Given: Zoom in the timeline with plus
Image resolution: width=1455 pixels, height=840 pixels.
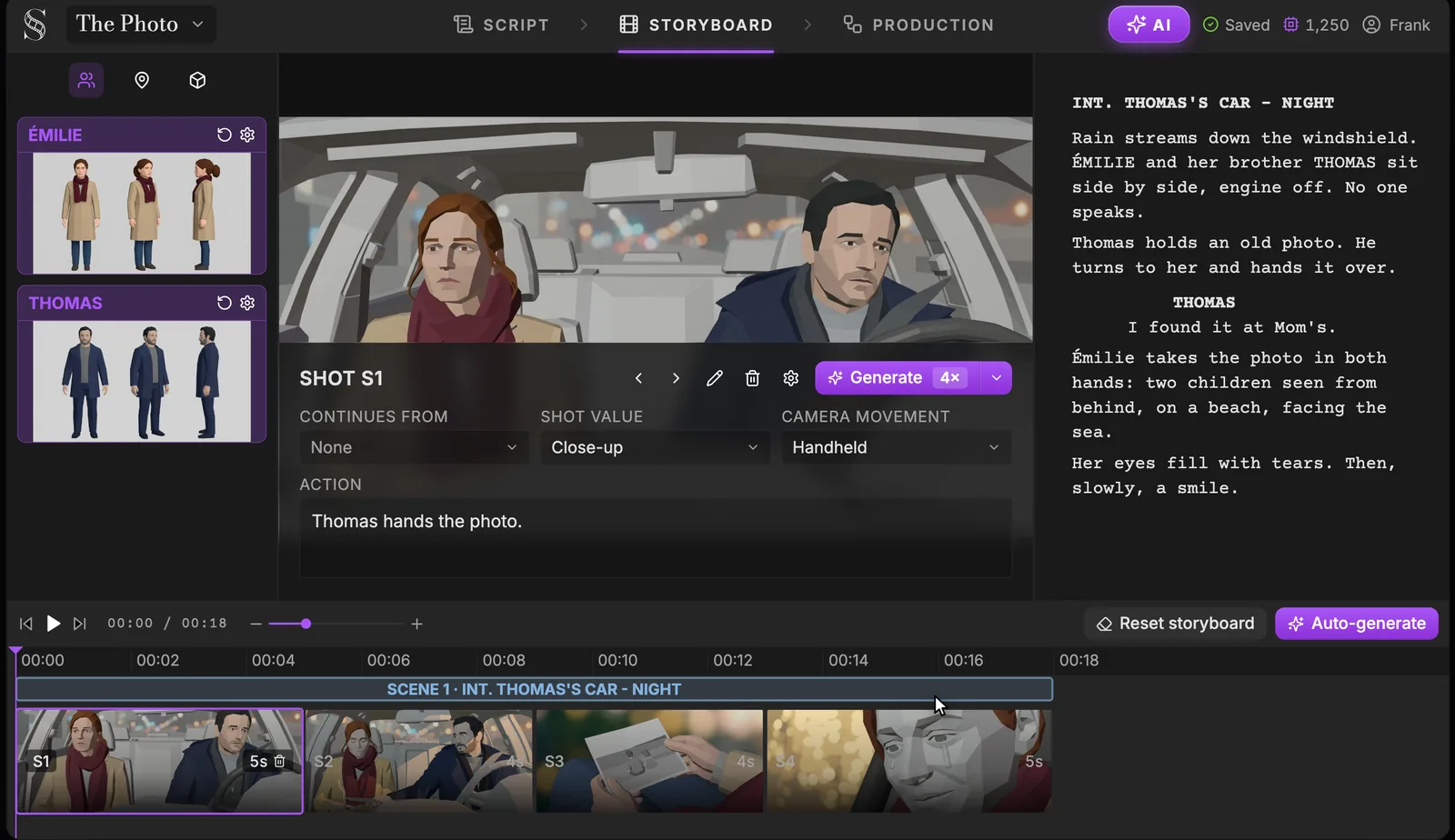Looking at the screenshot, I should [416, 624].
